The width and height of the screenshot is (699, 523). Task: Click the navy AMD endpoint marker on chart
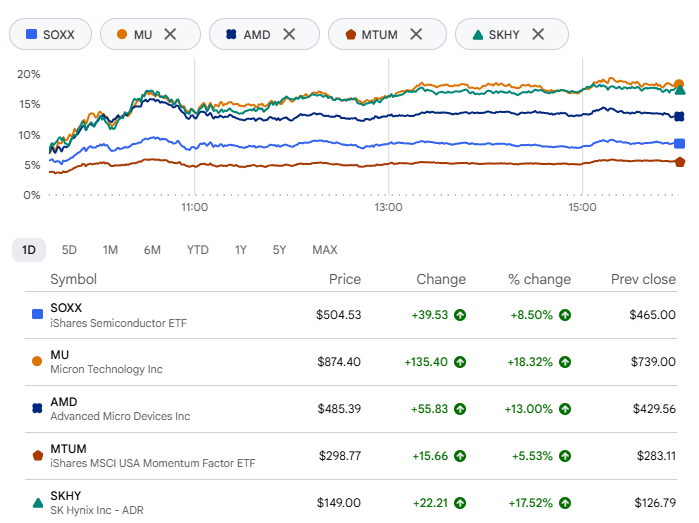point(679,116)
